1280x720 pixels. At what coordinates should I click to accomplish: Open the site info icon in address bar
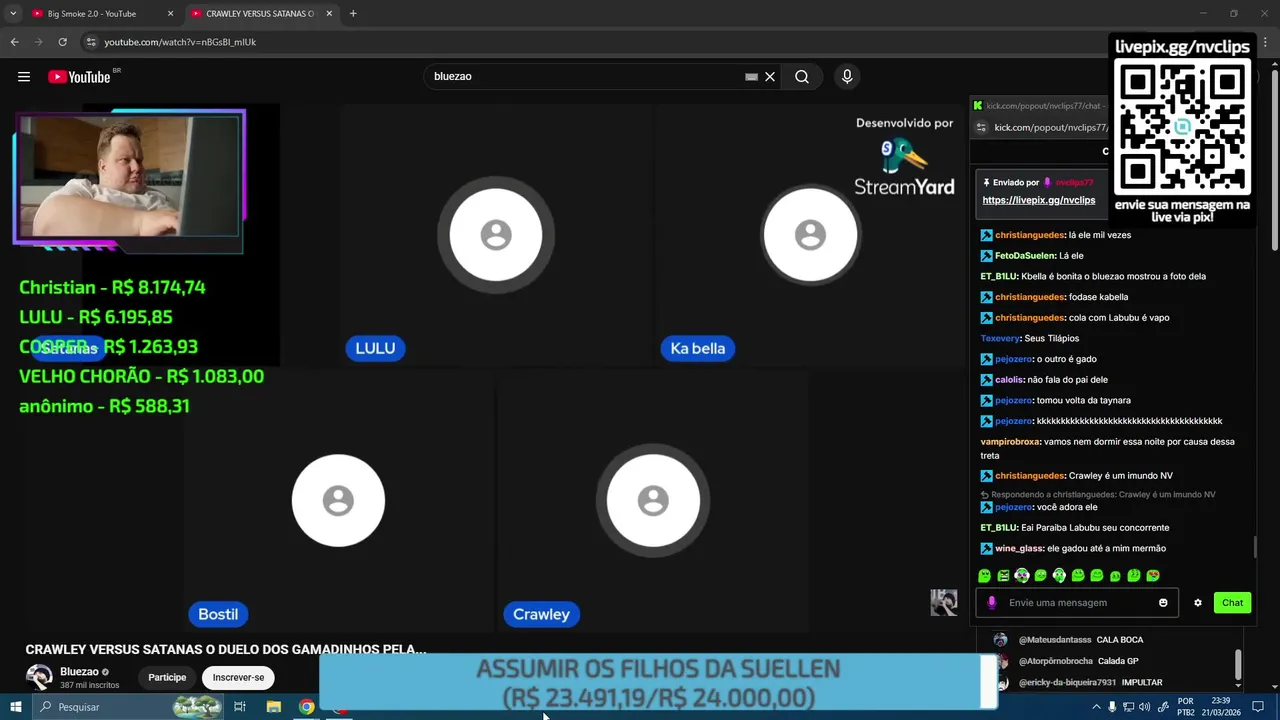(x=91, y=42)
